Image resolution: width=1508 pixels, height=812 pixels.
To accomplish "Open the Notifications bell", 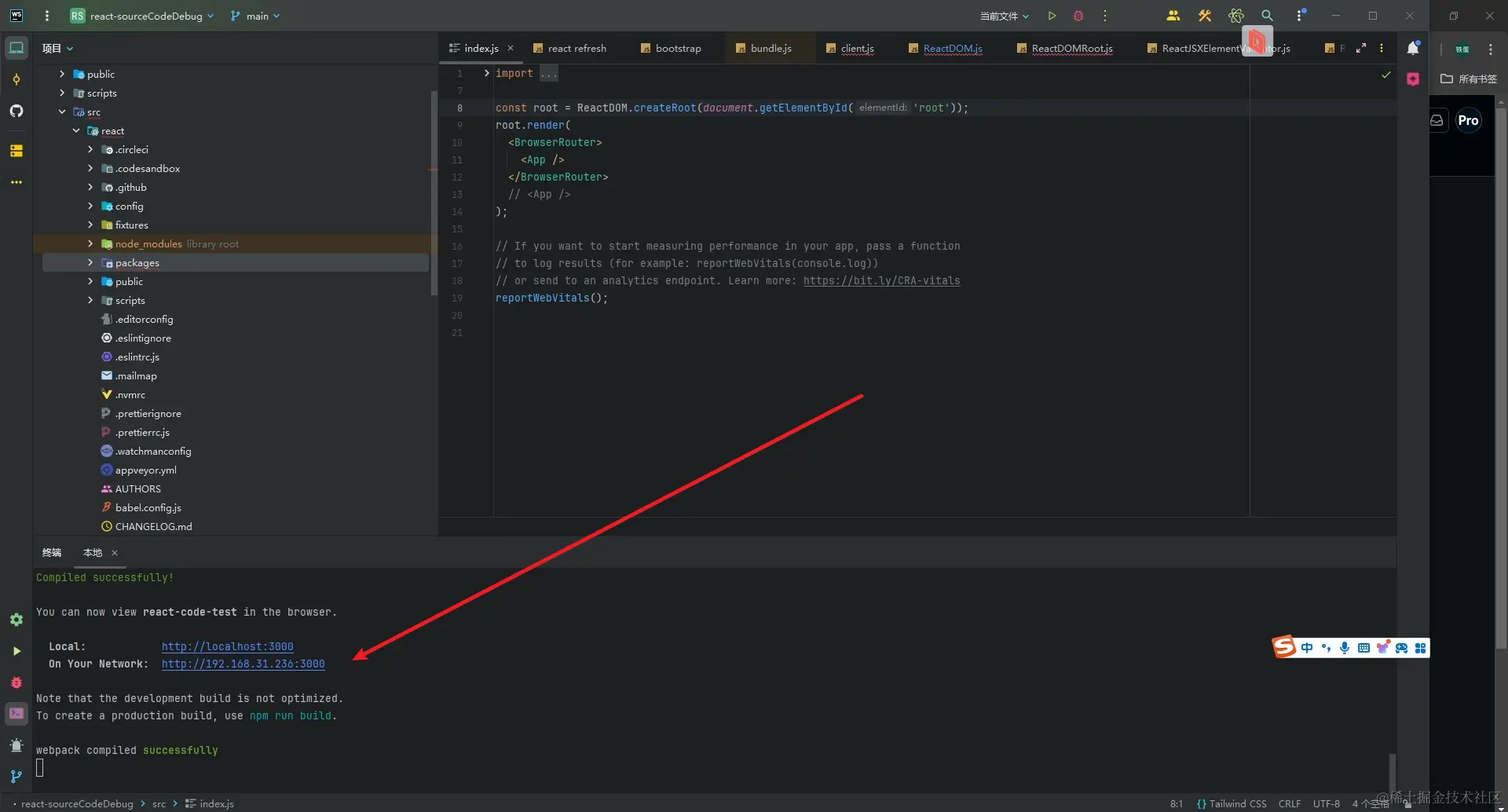I will tap(1413, 48).
